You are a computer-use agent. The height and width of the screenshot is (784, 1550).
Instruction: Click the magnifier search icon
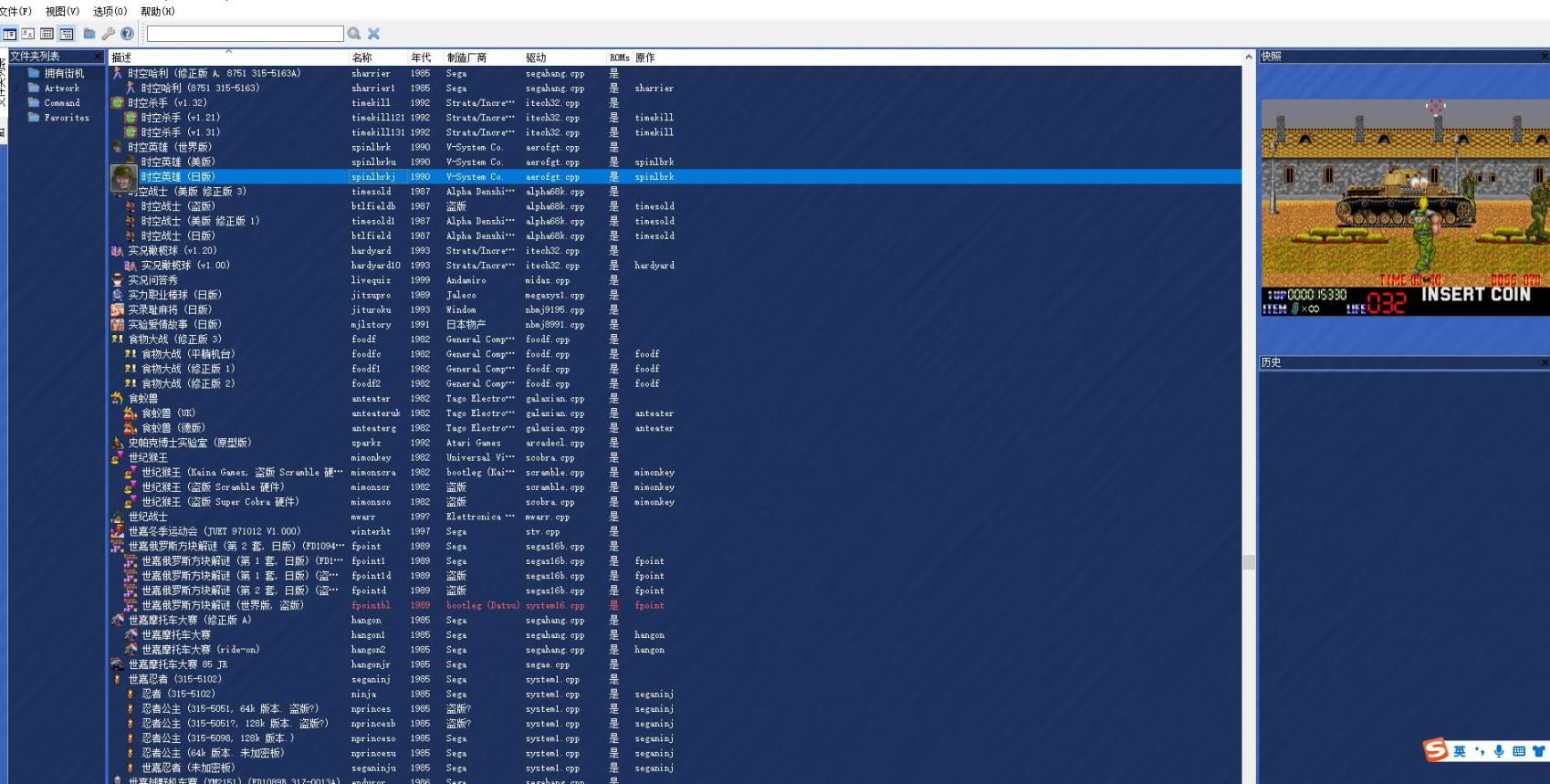354,34
